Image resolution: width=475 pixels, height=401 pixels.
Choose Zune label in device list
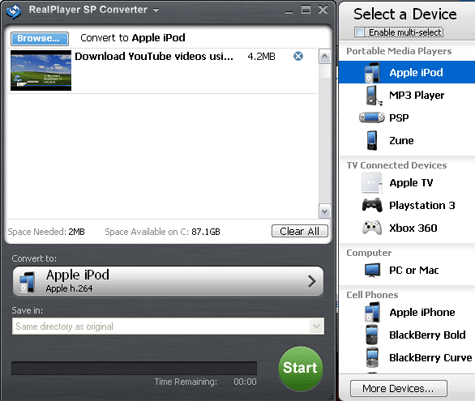click(401, 141)
